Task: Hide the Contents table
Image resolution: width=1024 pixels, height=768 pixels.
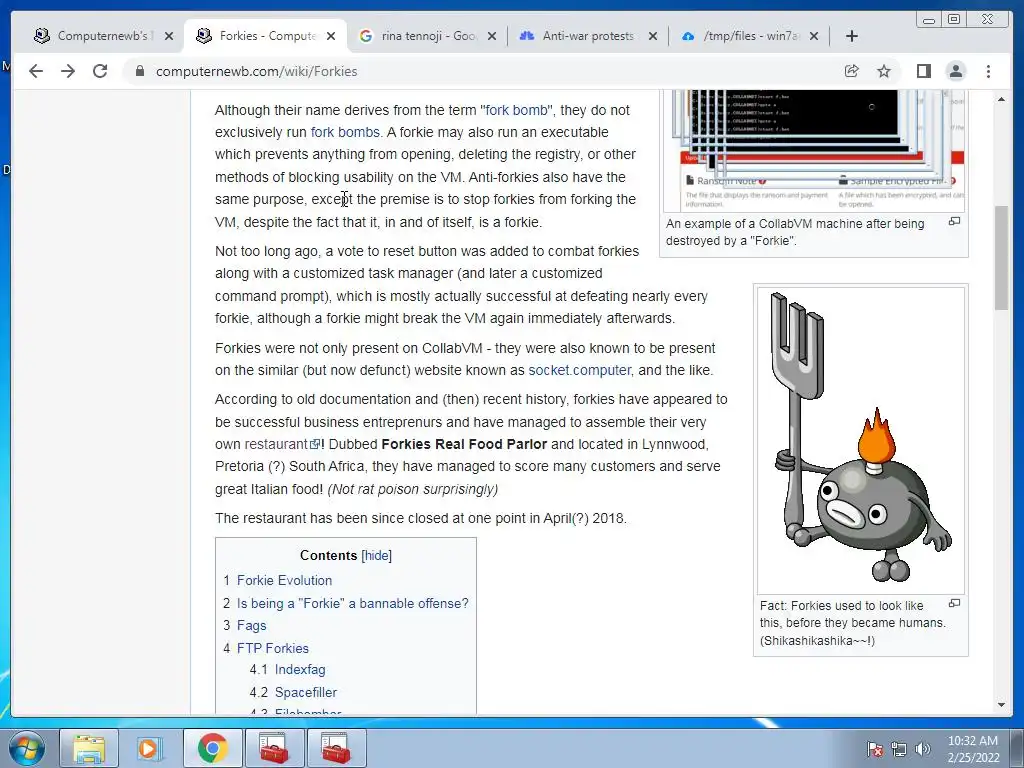Action: tap(377, 556)
